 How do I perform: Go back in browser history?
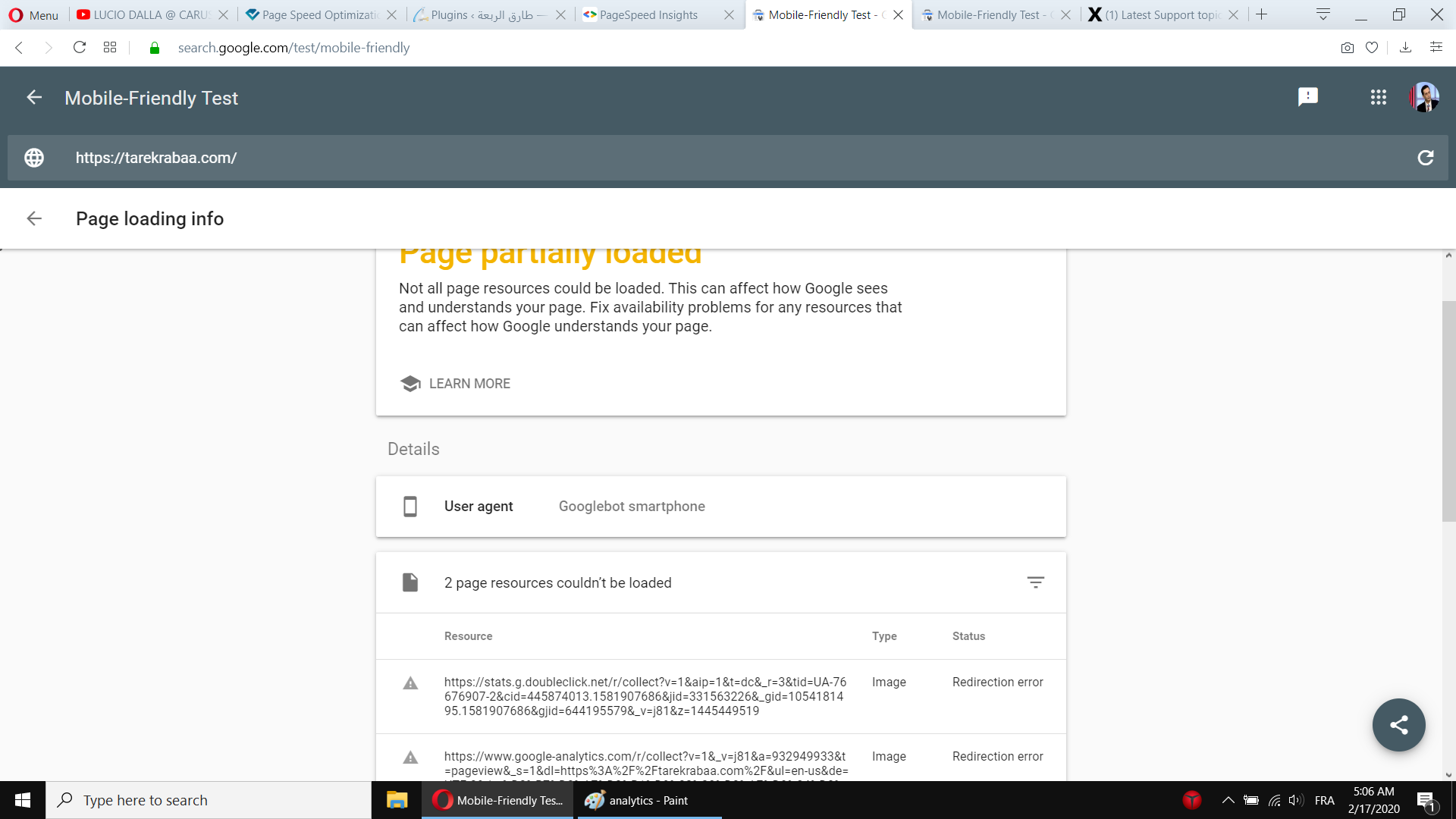click(20, 48)
